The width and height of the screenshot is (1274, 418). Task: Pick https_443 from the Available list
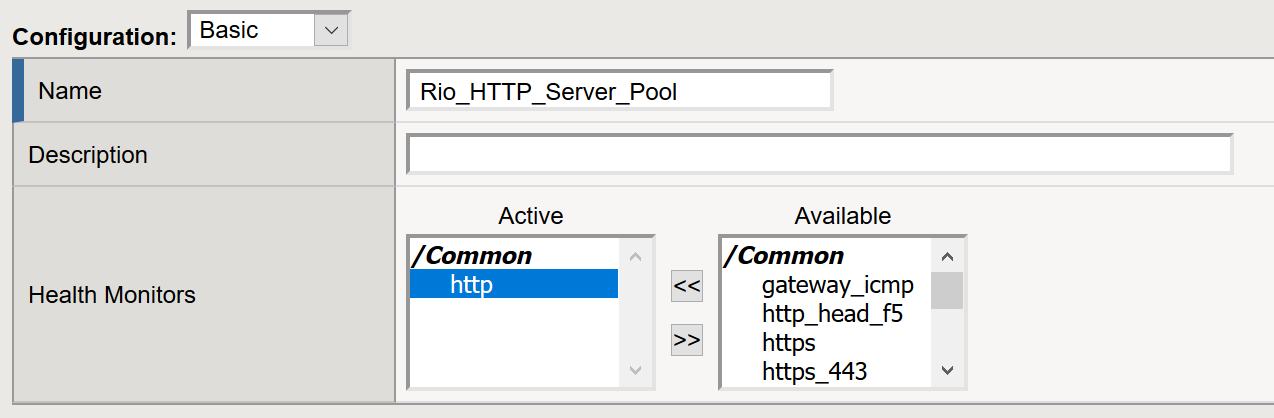coord(814,372)
